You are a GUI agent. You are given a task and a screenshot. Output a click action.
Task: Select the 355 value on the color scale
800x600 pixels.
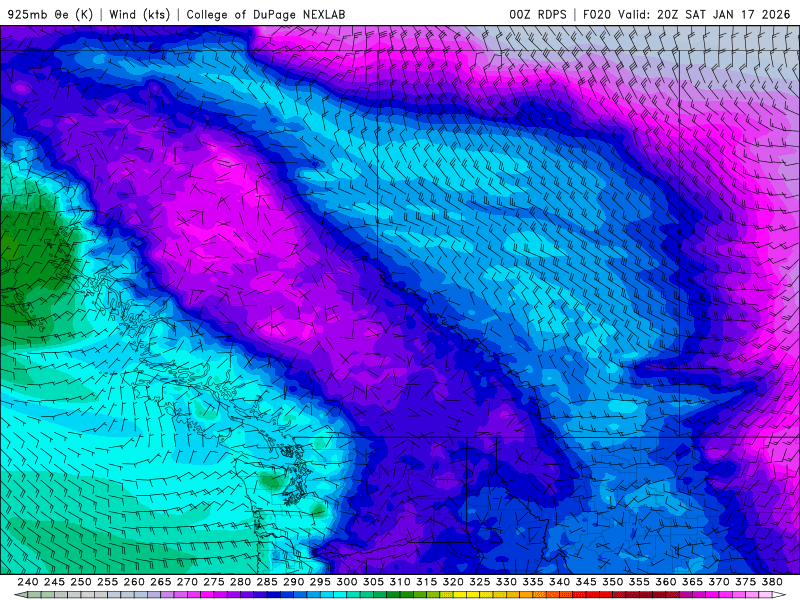pyautogui.click(x=639, y=582)
